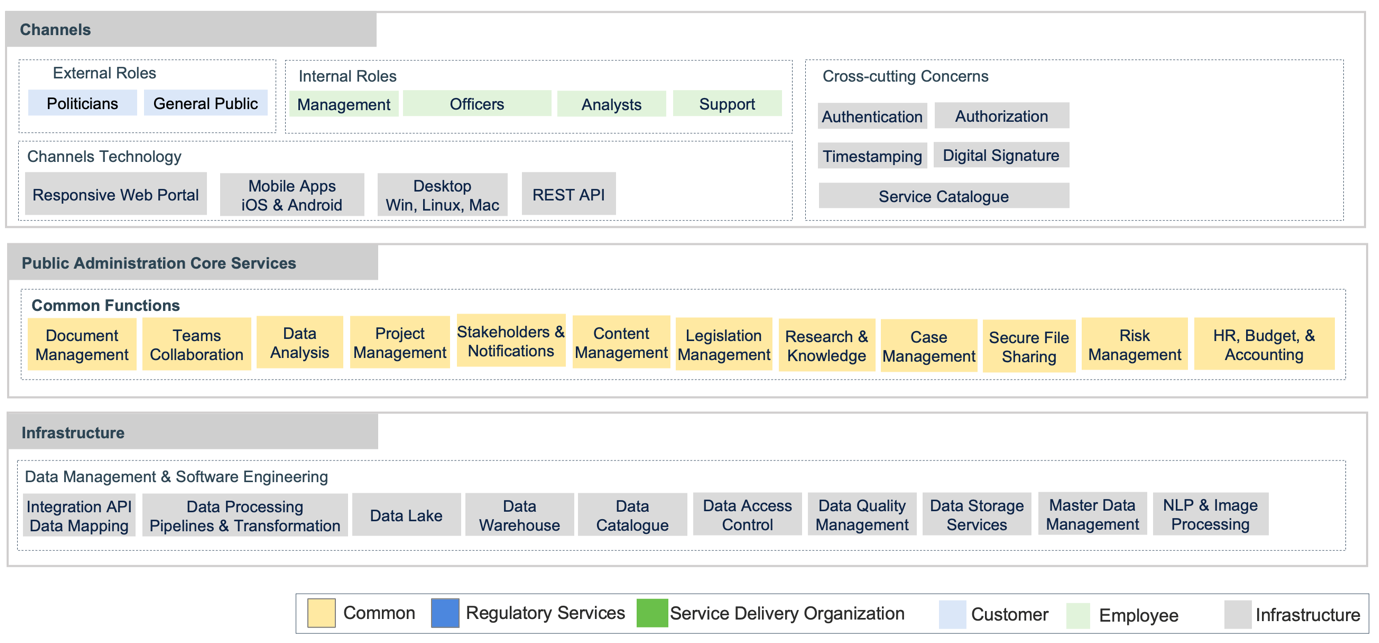1379x643 pixels.
Task: Open the Service Catalogue block
Action: pyautogui.click(x=943, y=197)
